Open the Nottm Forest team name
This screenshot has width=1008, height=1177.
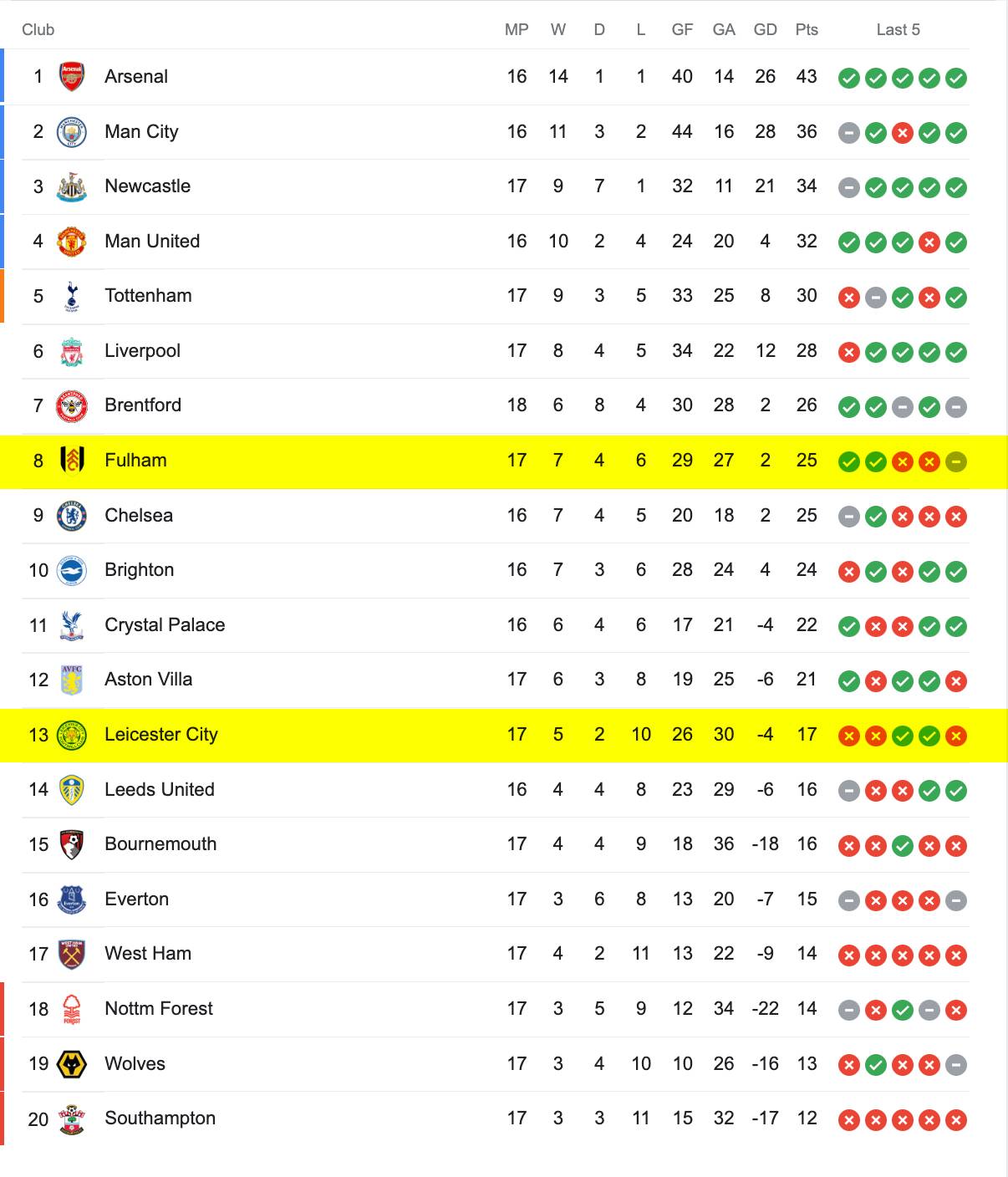point(159,1009)
